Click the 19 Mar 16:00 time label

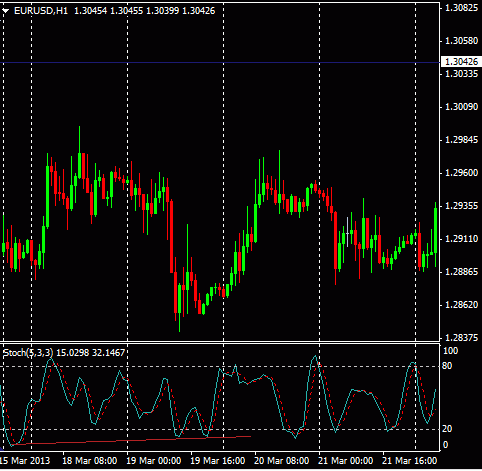[x=218, y=461]
